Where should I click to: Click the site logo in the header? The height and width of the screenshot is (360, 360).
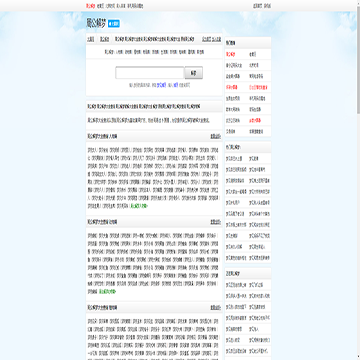click(96, 23)
